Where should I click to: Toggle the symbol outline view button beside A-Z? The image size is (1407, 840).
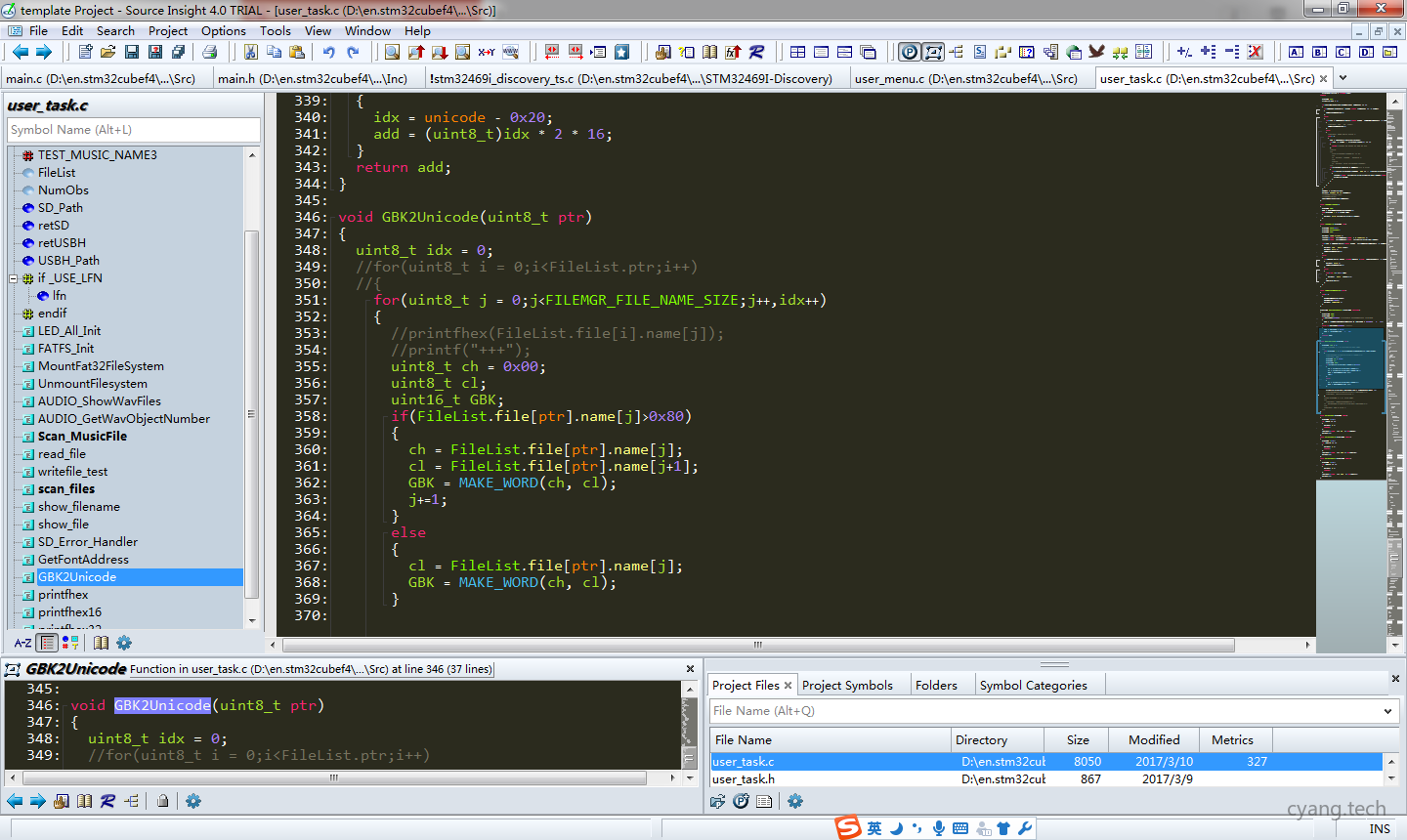tap(47, 643)
